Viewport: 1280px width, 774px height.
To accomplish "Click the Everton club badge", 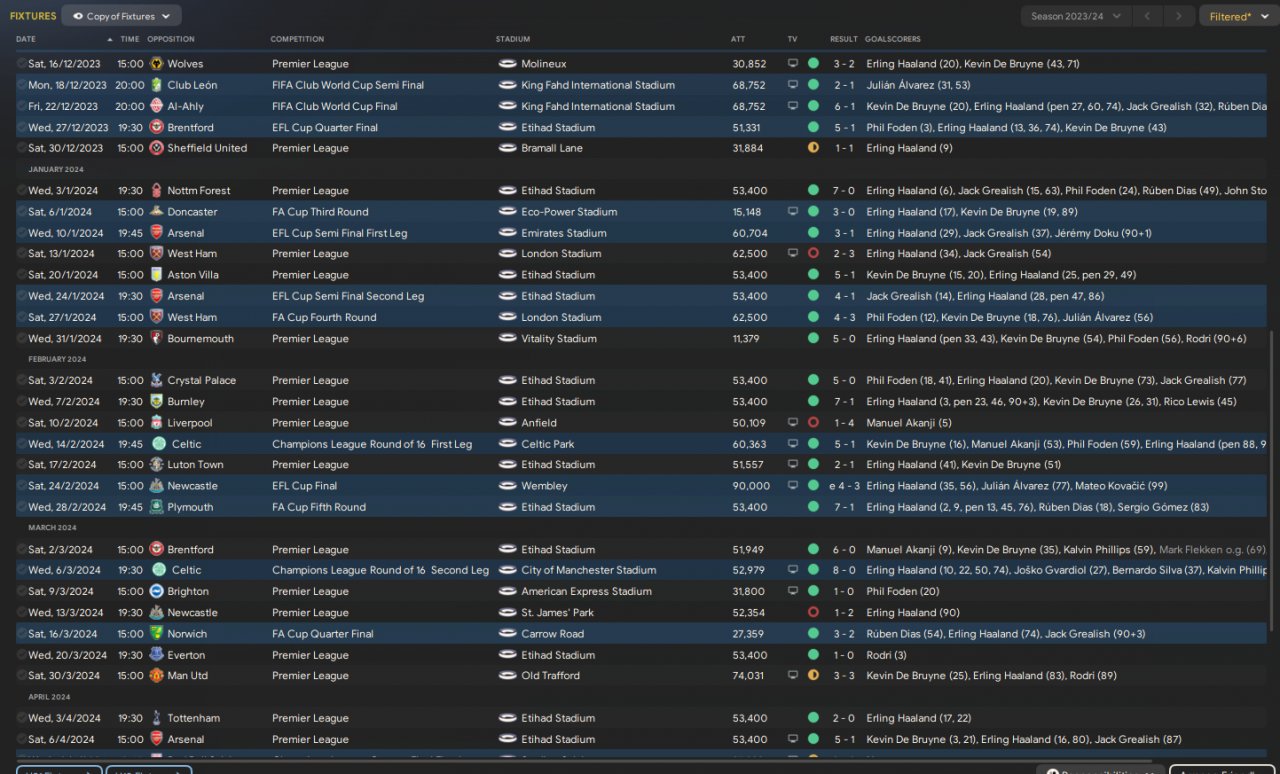I will pos(156,655).
